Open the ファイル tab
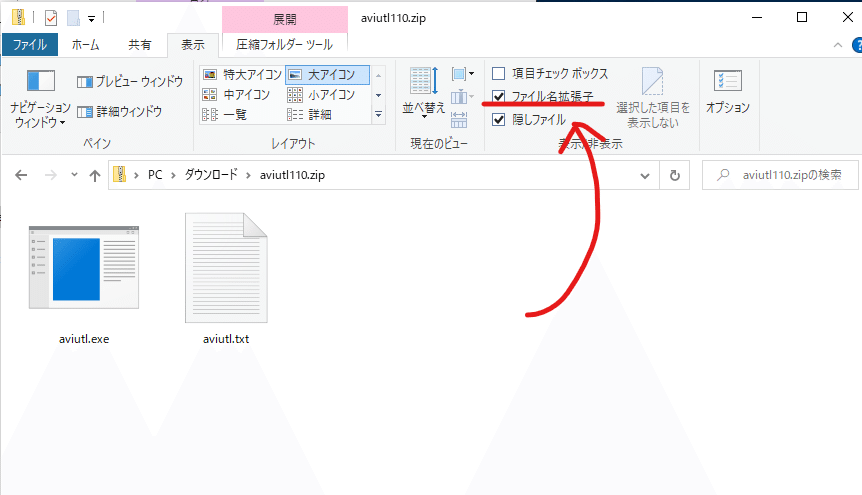 (30, 45)
